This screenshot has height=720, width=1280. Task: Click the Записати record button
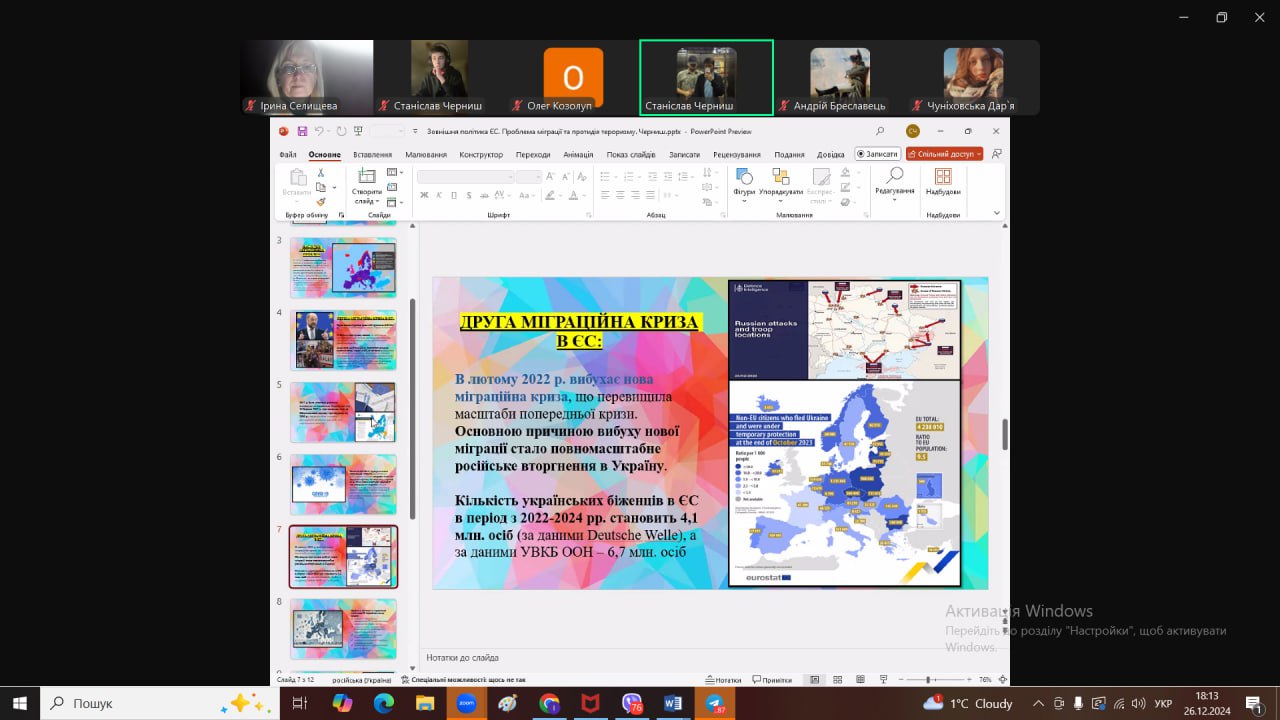[x=877, y=154]
